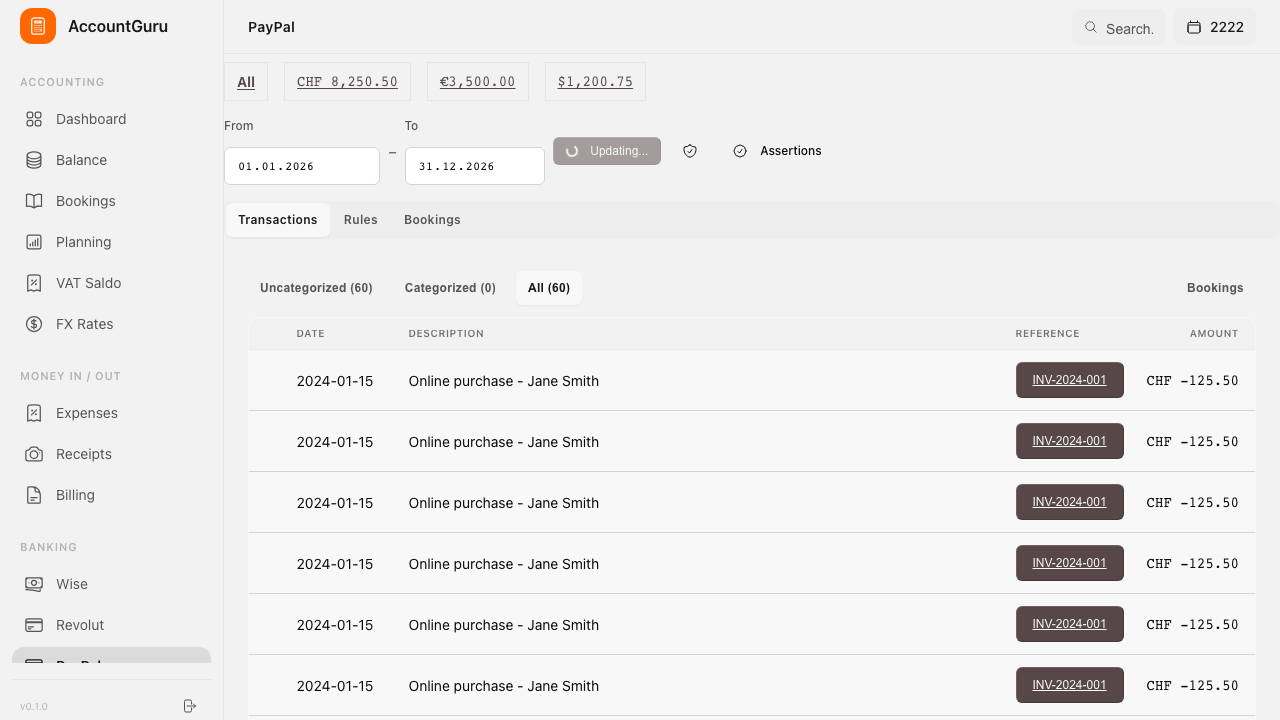
Task: Click first row description Online purchase - Jane Smith
Action: click(x=504, y=381)
